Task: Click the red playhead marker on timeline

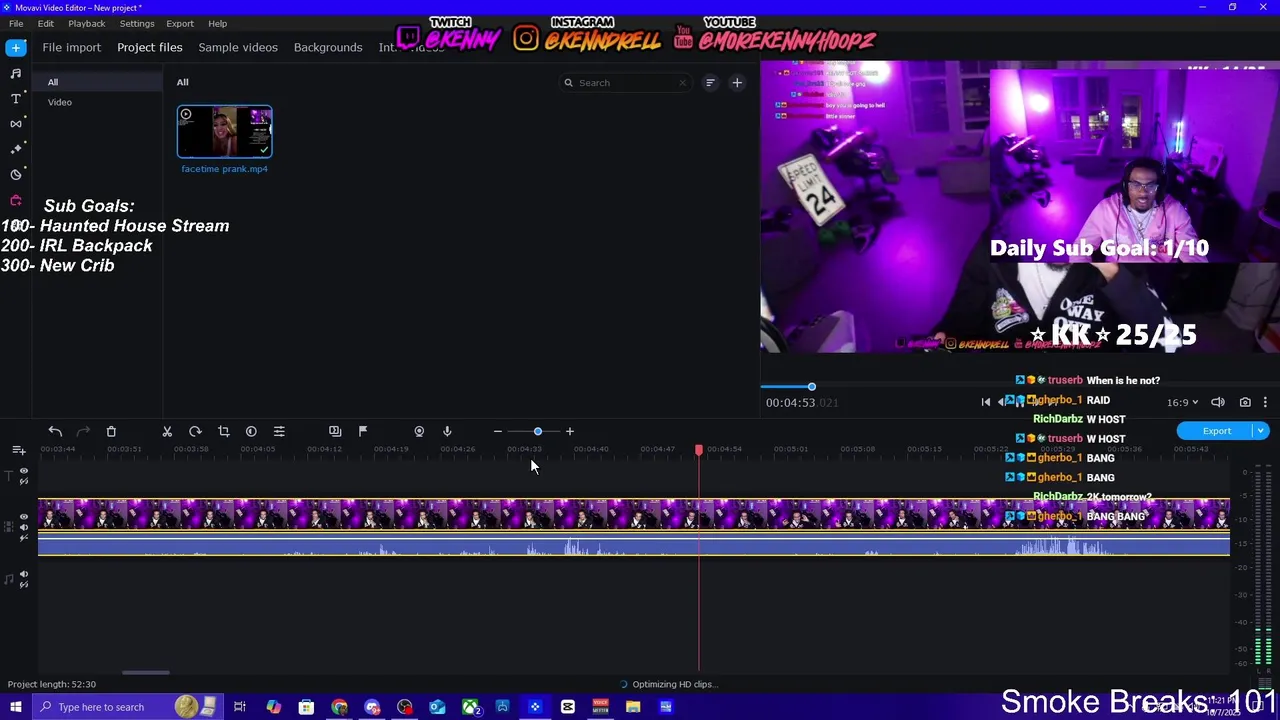Action: [x=699, y=451]
